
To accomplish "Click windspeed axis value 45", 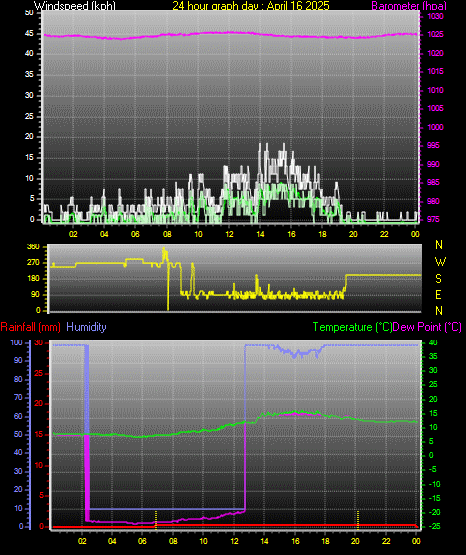I will pyautogui.click(x=29, y=34).
